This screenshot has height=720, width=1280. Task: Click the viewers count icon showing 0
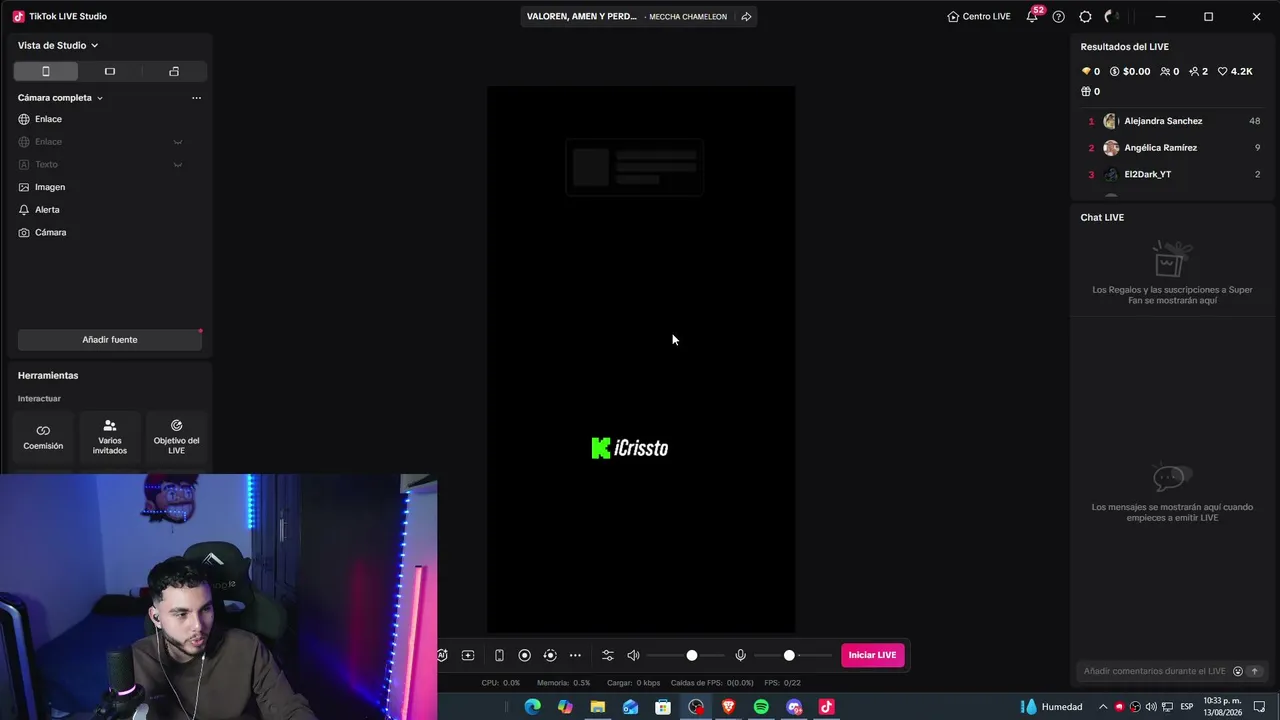(x=1164, y=71)
